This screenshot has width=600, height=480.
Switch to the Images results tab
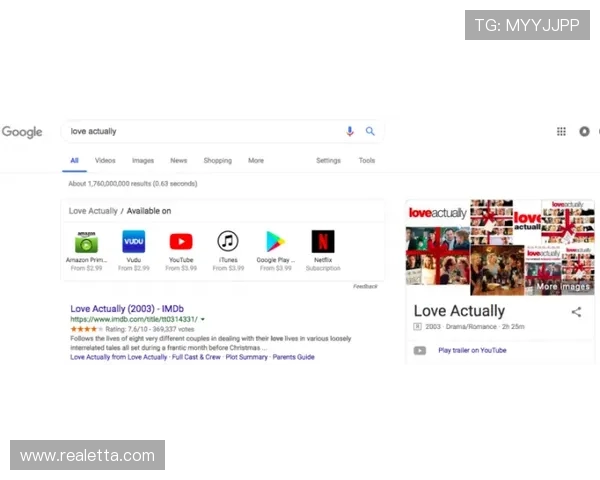point(143,160)
